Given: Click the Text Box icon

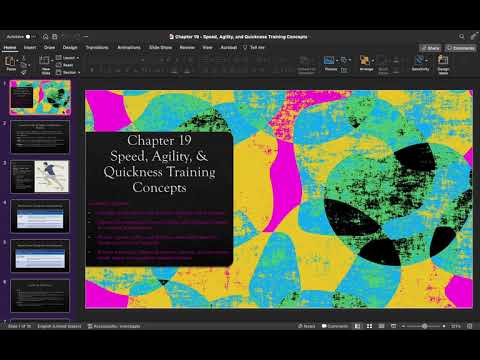Looking at the screenshot, I should click(344, 70).
